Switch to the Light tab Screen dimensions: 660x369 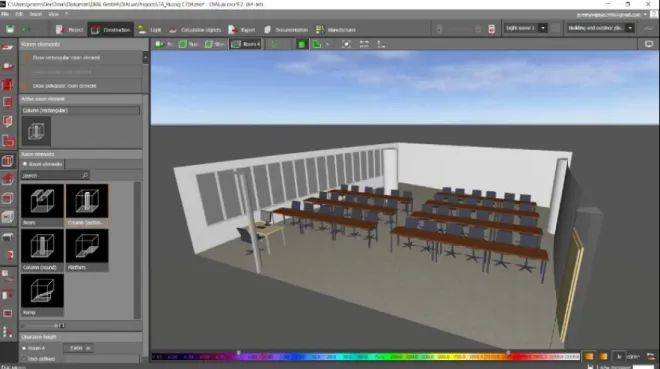point(150,29)
